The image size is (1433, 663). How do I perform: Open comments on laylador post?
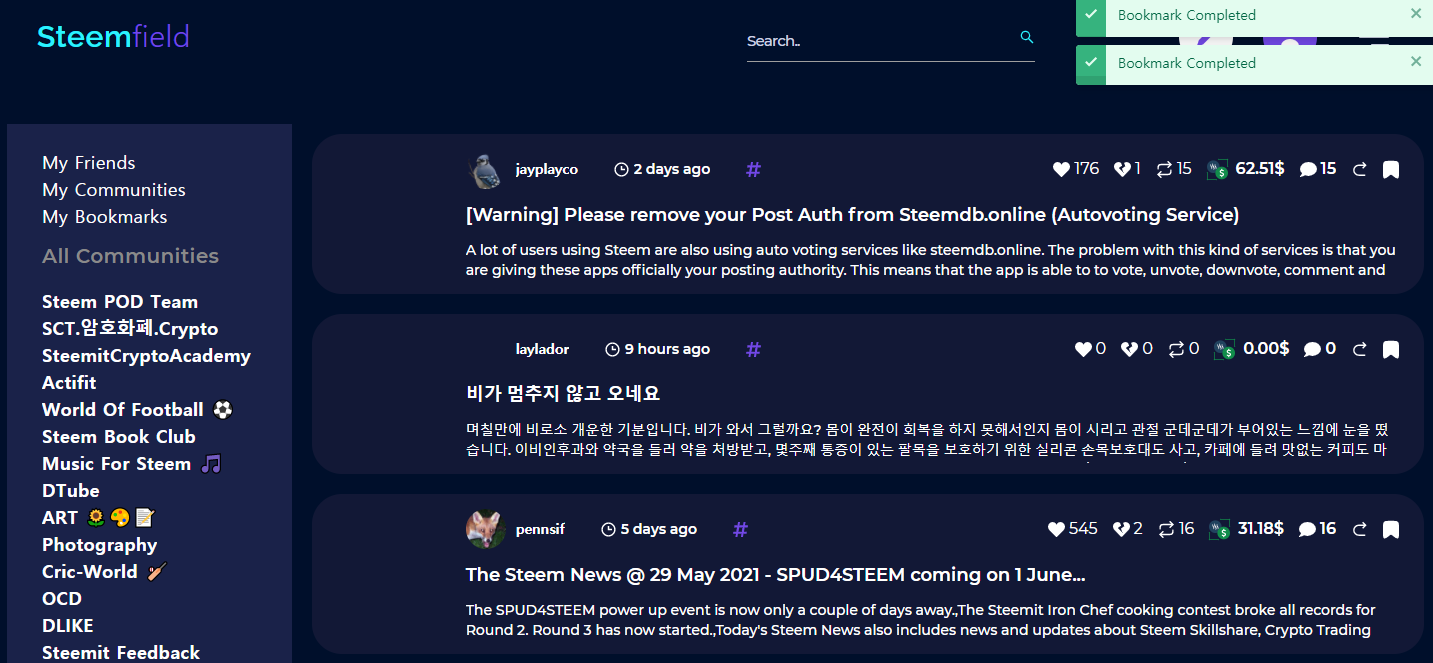pos(1313,350)
